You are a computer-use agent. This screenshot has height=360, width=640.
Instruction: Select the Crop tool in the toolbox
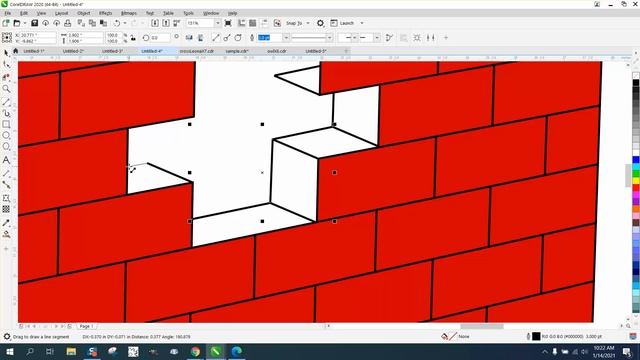pyautogui.click(x=6, y=77)
